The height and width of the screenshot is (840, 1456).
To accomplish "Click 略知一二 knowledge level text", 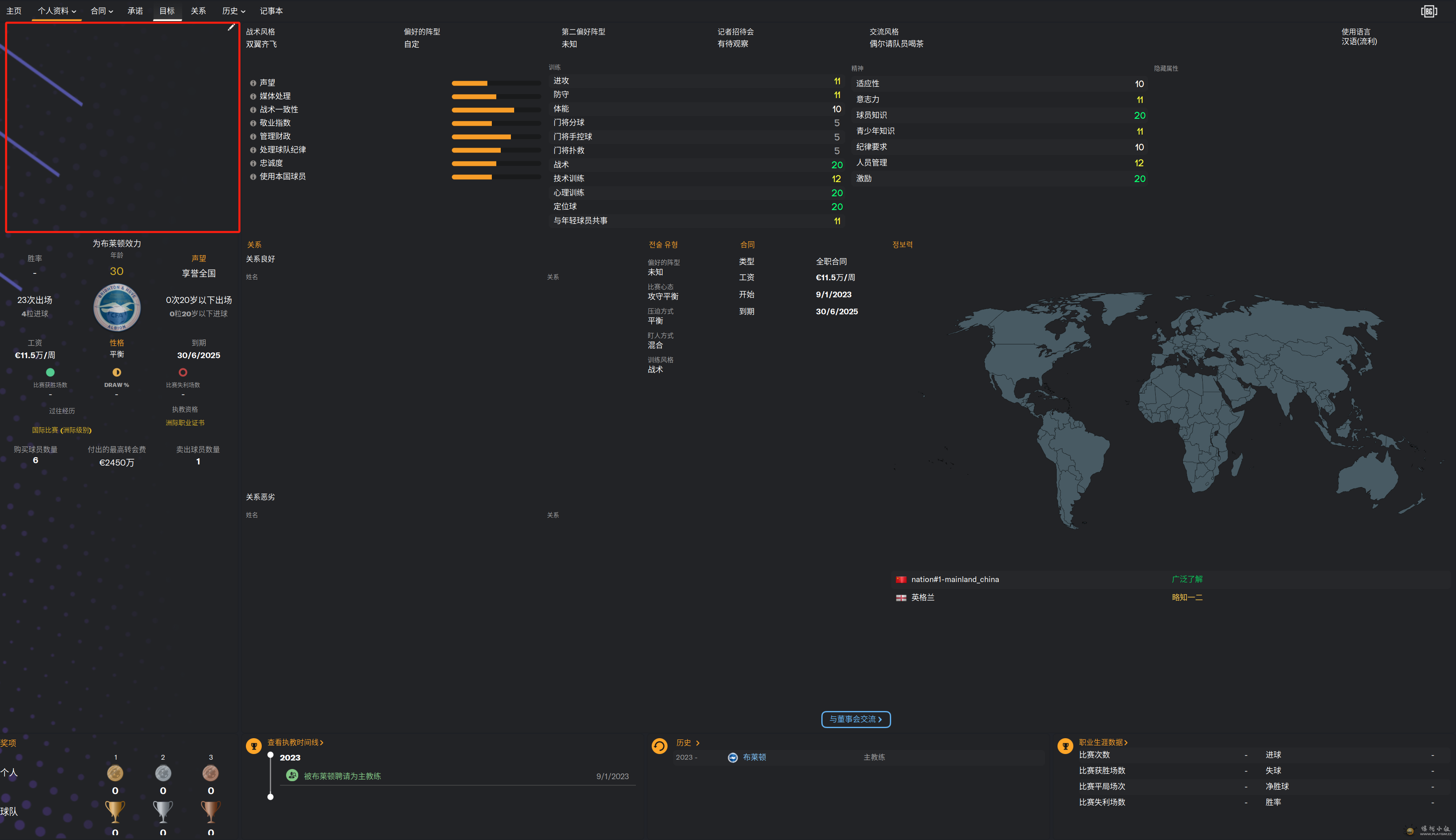I will click(x=1187, y=598).
